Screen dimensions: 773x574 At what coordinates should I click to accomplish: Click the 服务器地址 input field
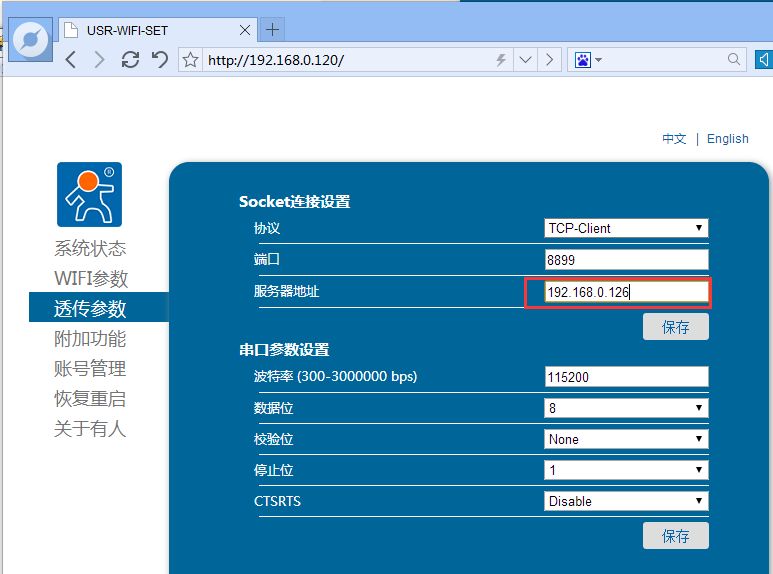pyautogui.click(x=617, y=292)
